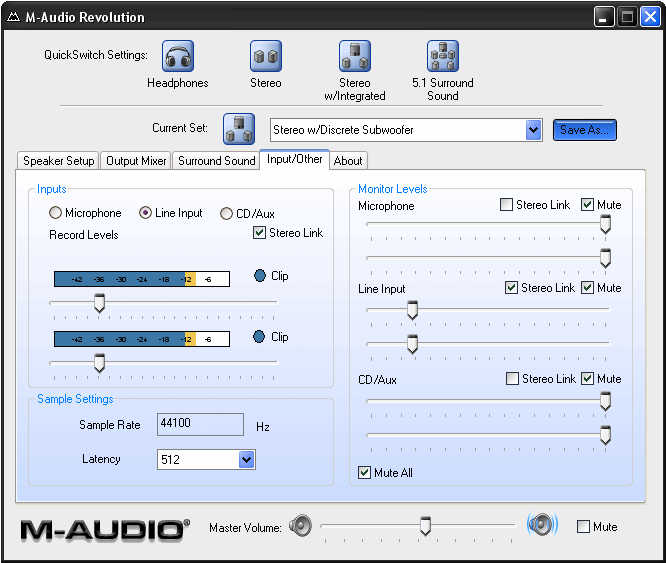
Task: Click the M-AUDIO brand logo
Action: click(x=105, y=530)
